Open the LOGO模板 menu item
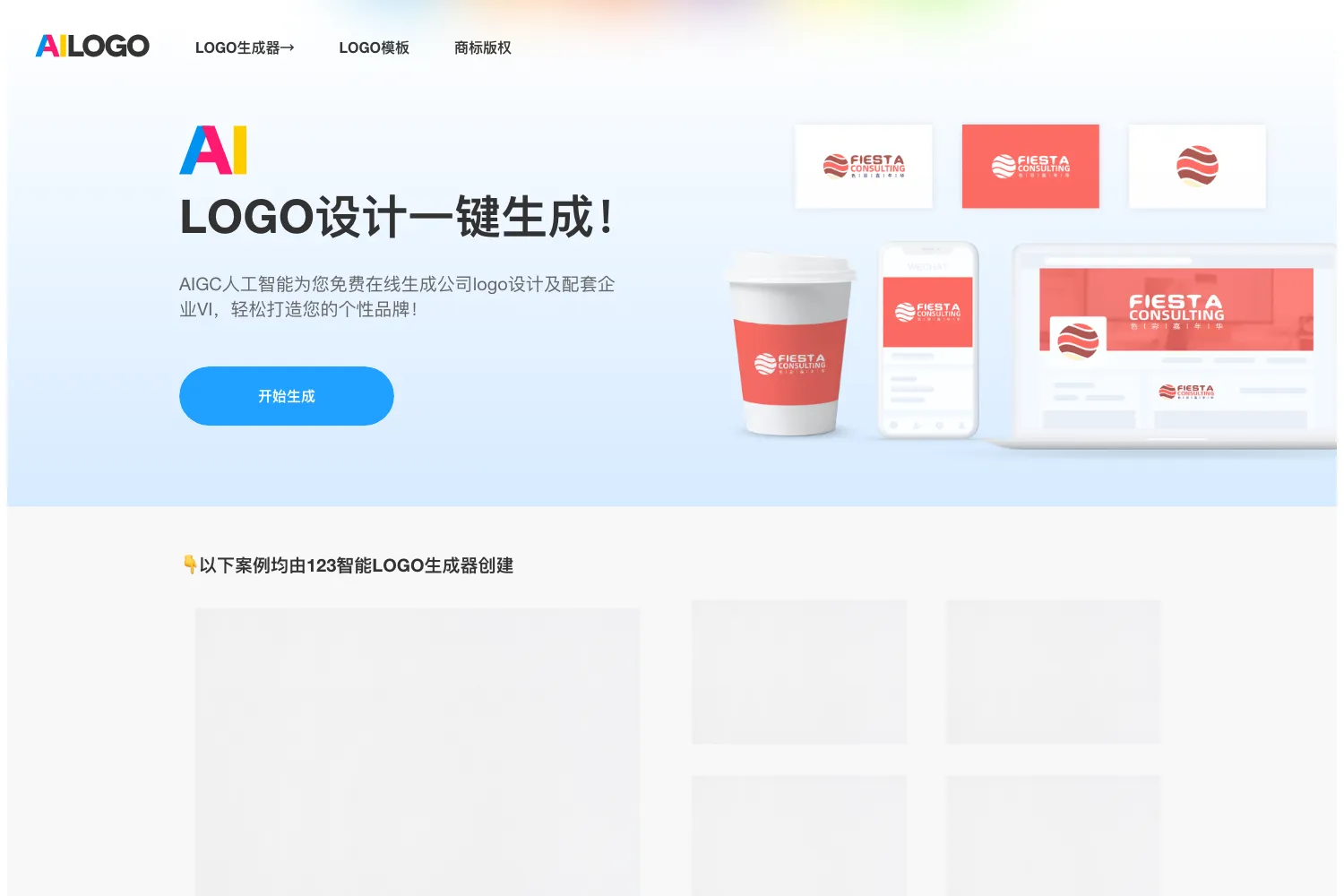The height and width of the screenshot is (896, 1344). (x=374, y=47)
